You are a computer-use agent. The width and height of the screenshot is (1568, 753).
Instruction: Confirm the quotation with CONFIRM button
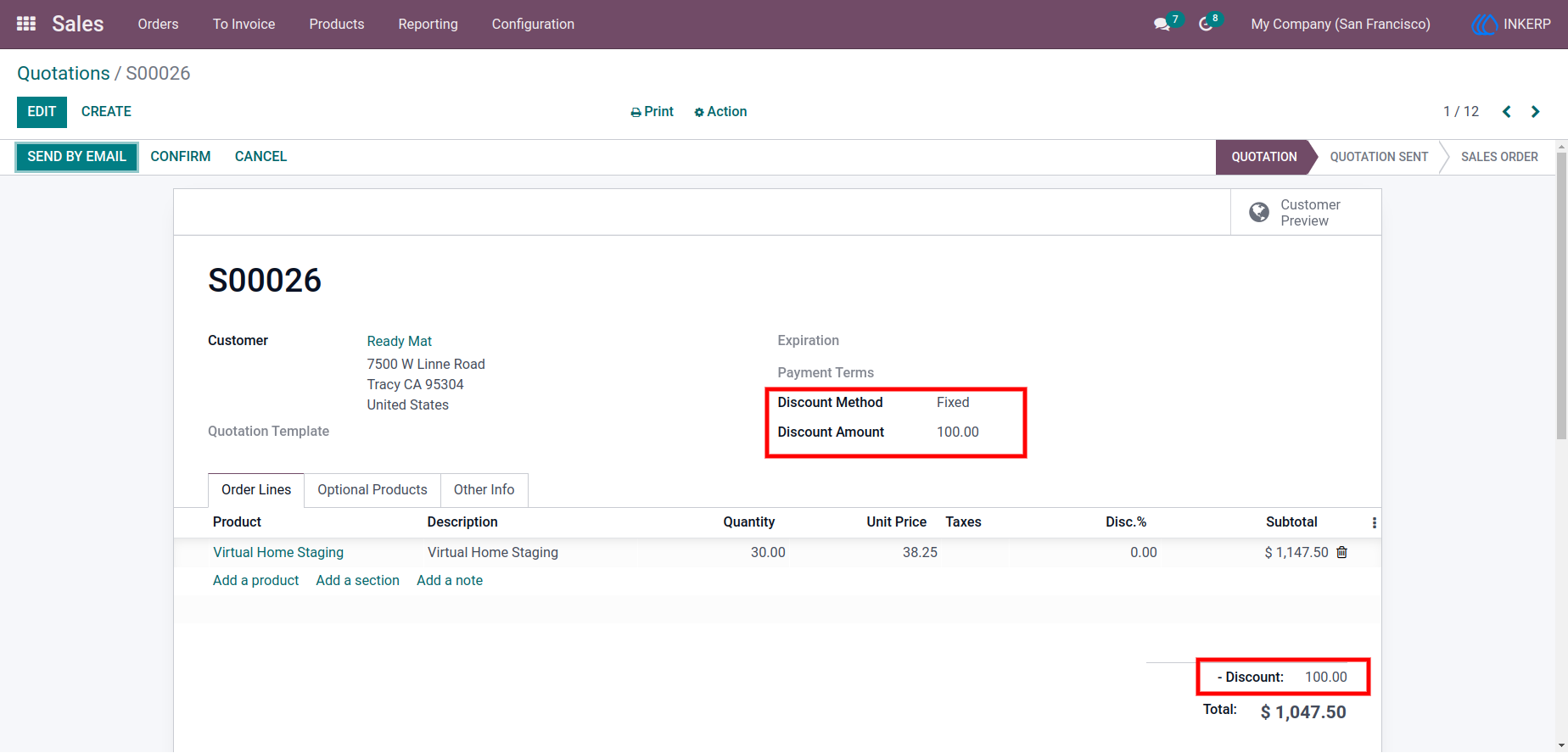(181, 157)
